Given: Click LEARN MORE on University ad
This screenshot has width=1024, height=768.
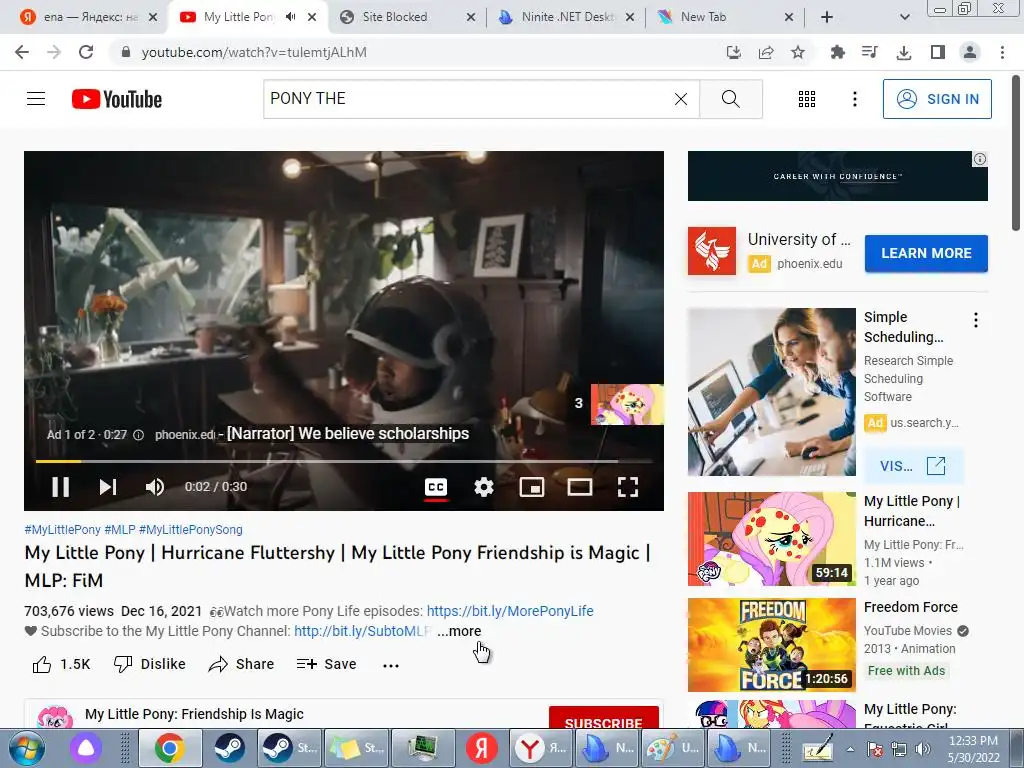Looking at the screenshot, I should [926, 253].
